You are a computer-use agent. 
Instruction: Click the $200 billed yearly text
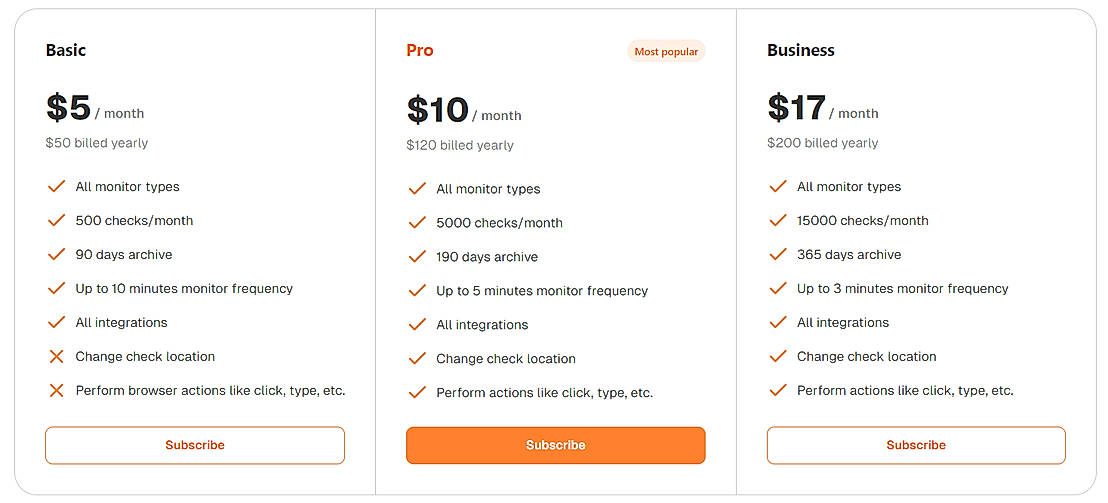click(x=823, y=143)
